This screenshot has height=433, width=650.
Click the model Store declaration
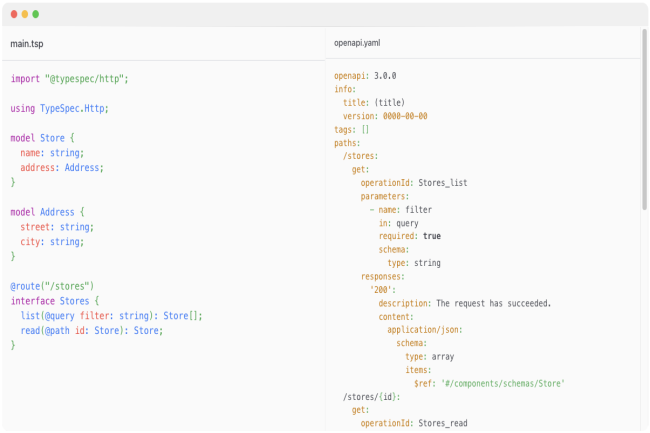(x=42, y=138)
